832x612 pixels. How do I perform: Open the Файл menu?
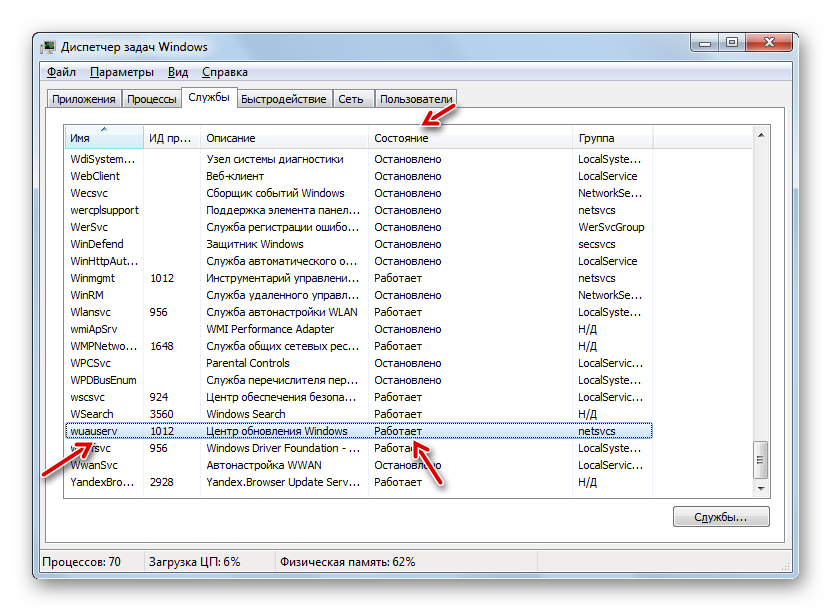(x=61, y=72)
